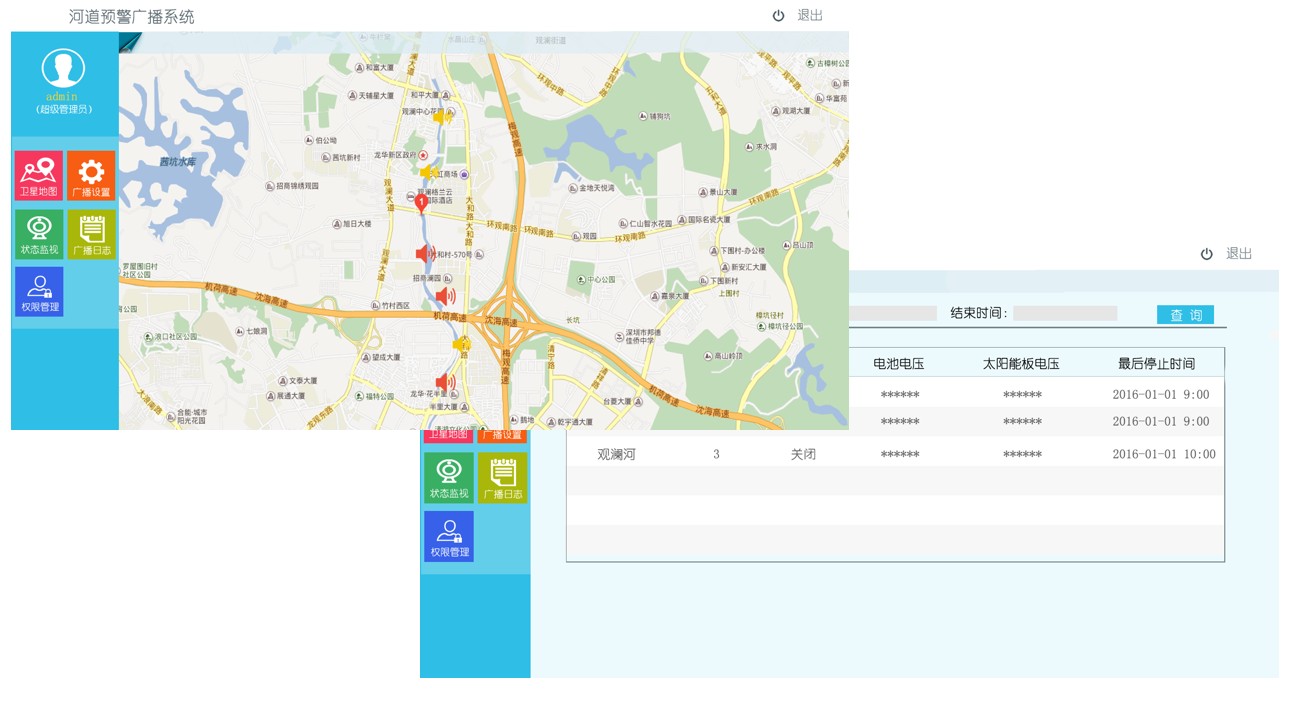
Task: Click 退出 link in the back log window
Action: point(1239,254)
